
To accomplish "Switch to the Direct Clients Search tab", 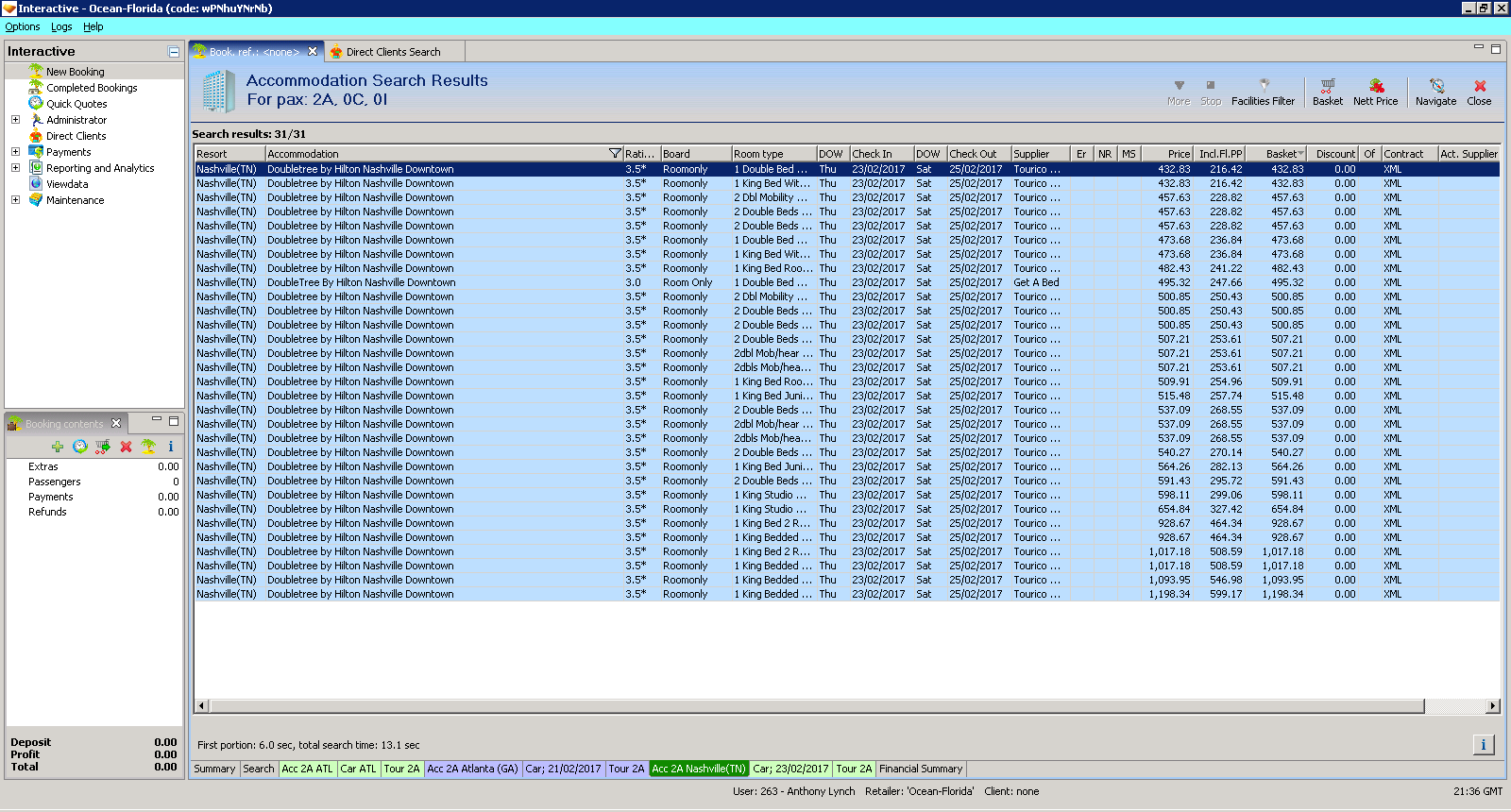I will (x=393, y=52).
